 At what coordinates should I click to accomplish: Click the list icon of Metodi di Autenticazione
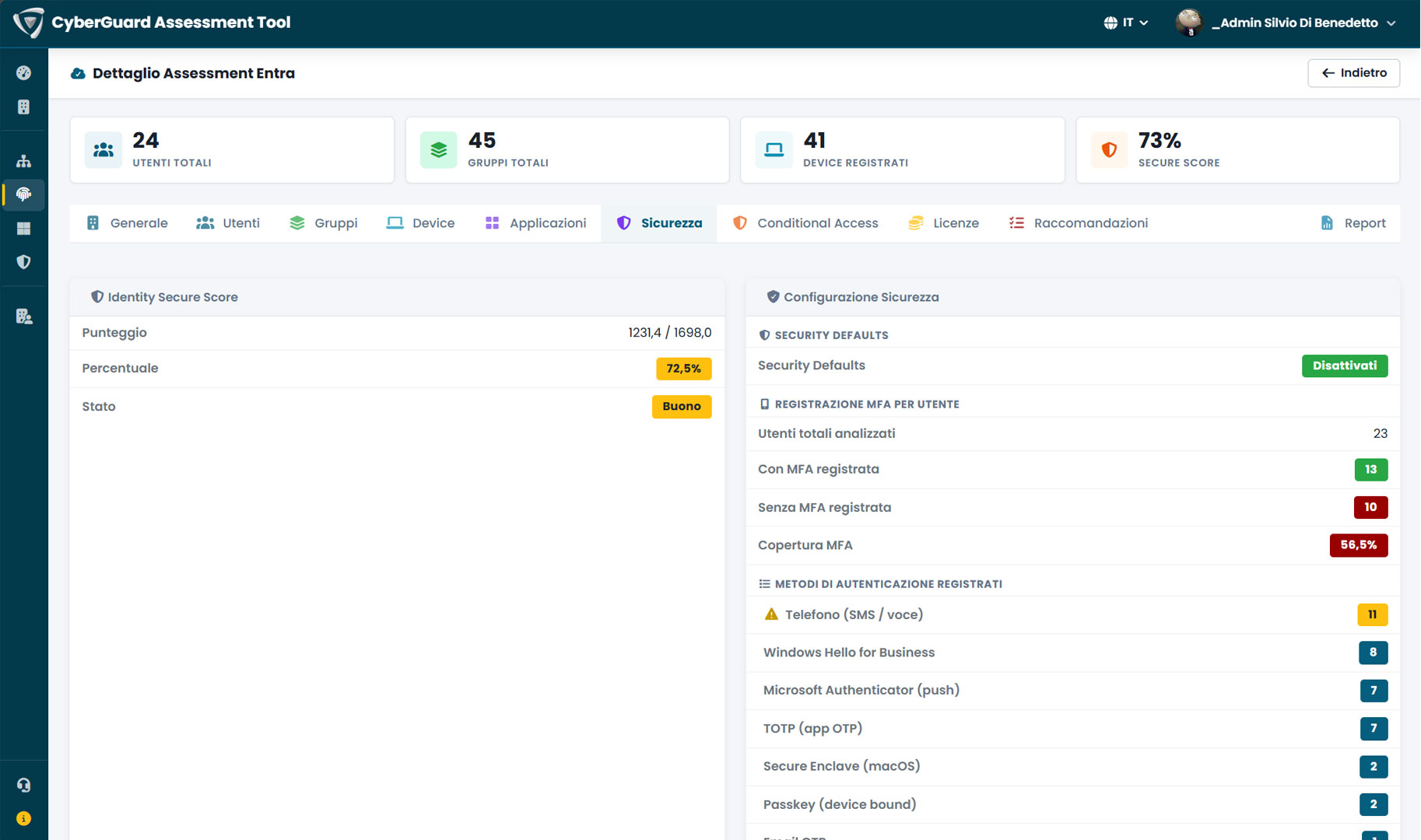click(x=764, y=584)
